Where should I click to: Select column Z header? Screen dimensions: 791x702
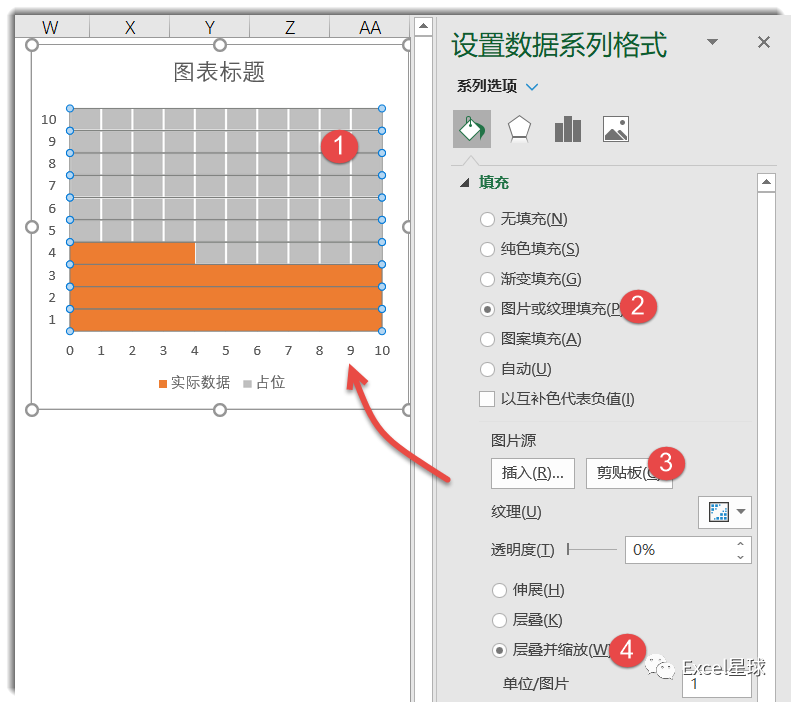pyautogui.click(x=290, y=27)
